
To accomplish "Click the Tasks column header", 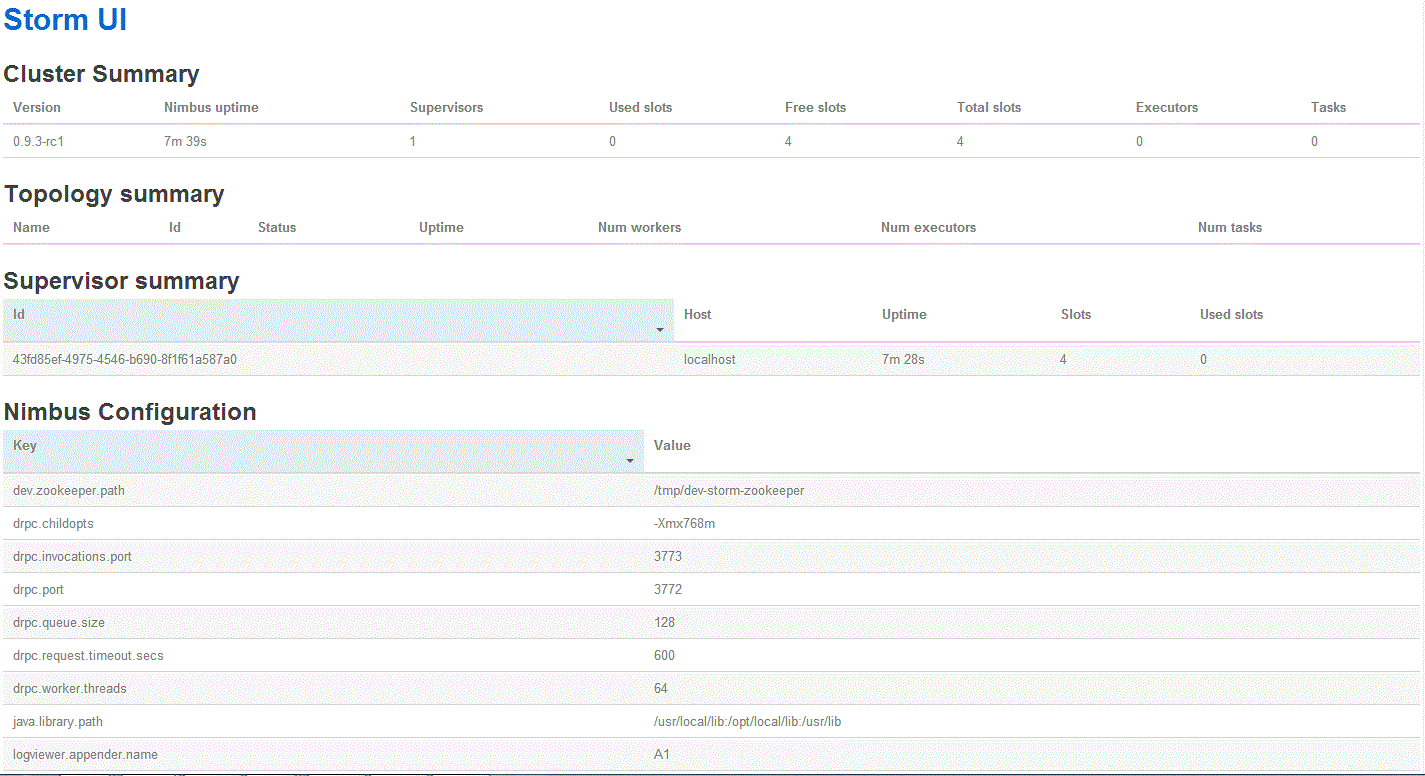I will click(x=1328, y=107).
